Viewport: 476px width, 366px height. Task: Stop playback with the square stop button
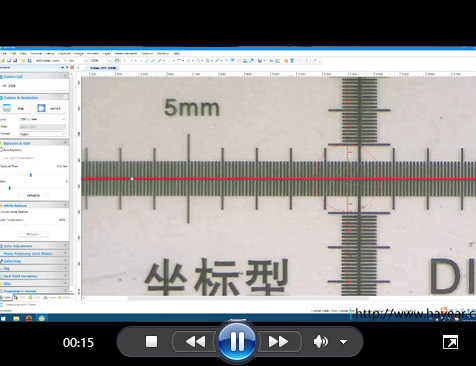[151, 342]
